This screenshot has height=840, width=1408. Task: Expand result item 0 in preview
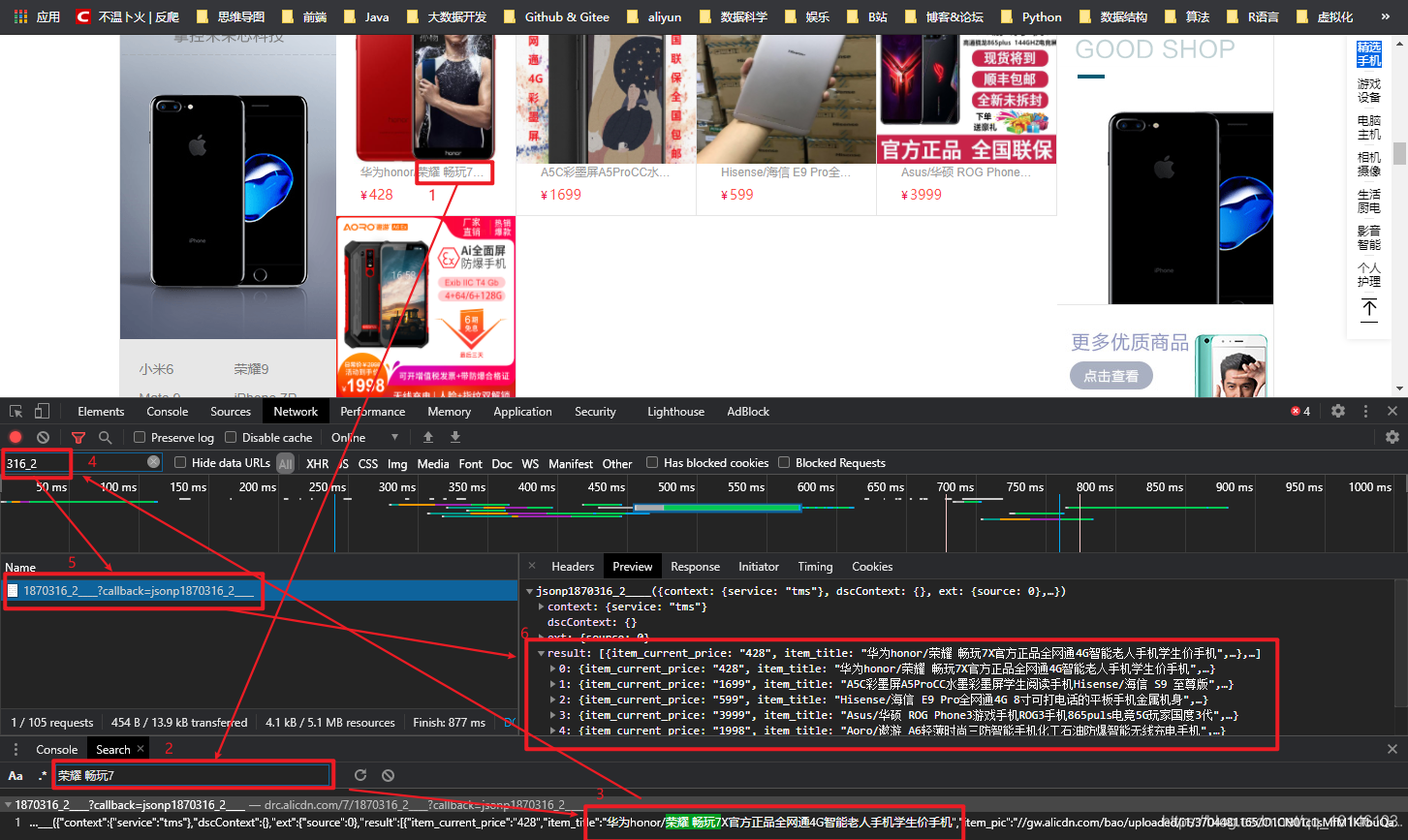point(552,669)
